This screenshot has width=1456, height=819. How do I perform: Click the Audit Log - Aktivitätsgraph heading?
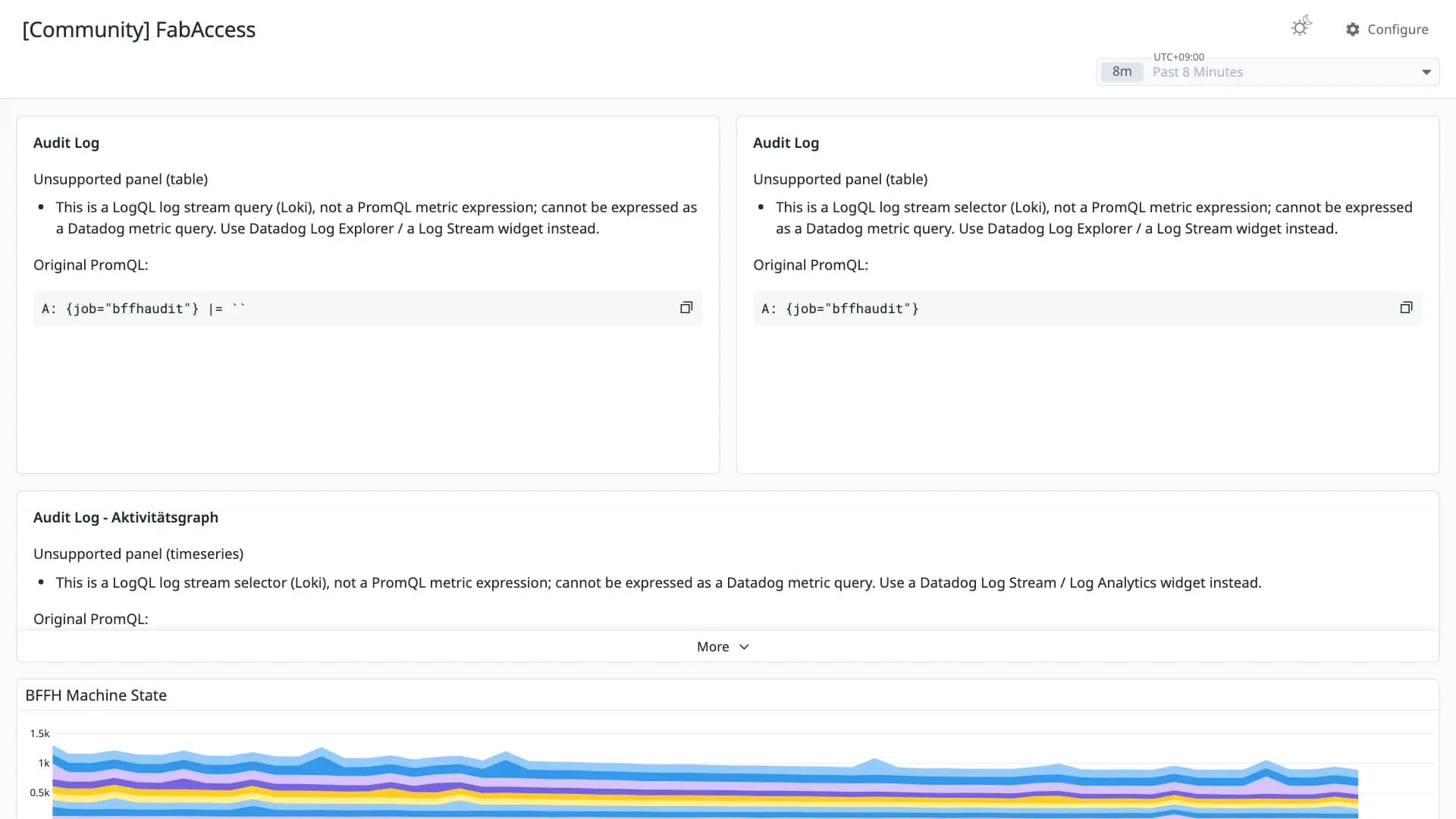point(126,517)
